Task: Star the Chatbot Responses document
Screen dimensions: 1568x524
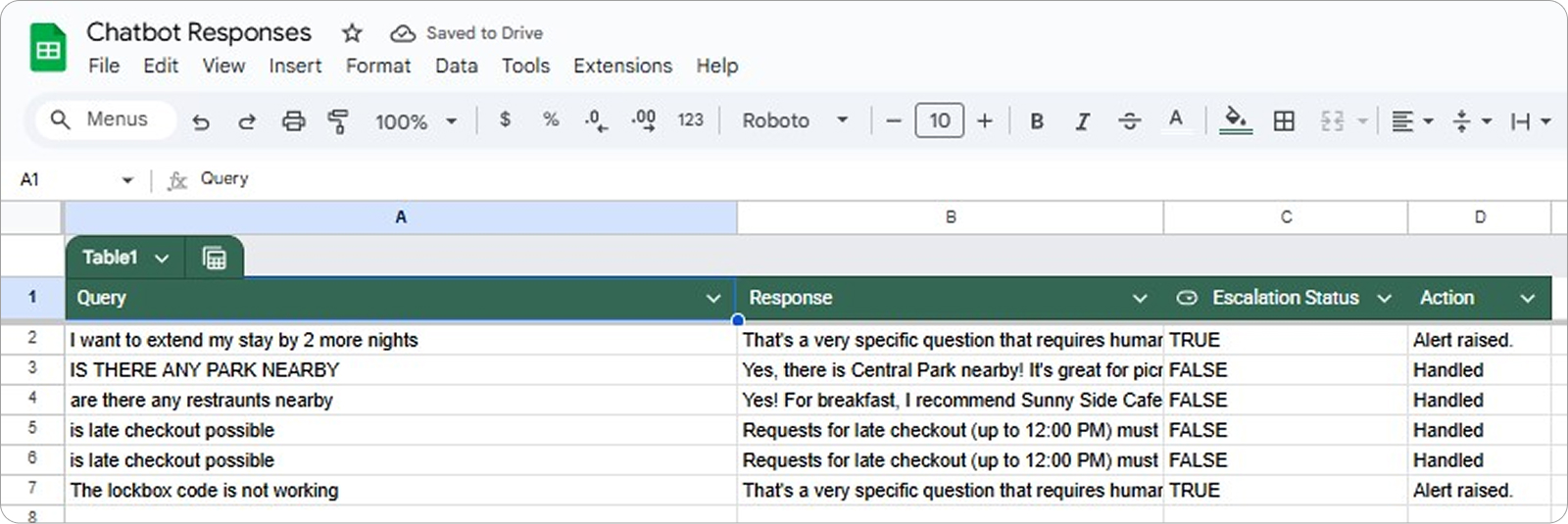Action: tap(352, 33)
